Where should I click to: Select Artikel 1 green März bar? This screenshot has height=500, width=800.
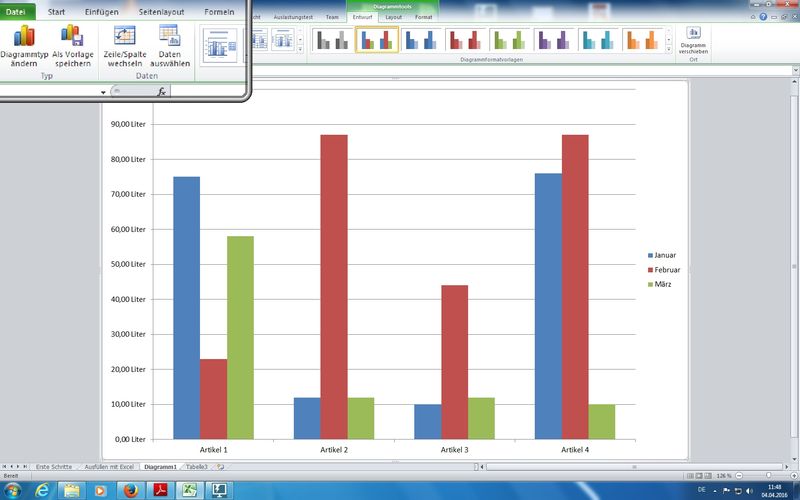pyautogui.click(x=240, y=337)
